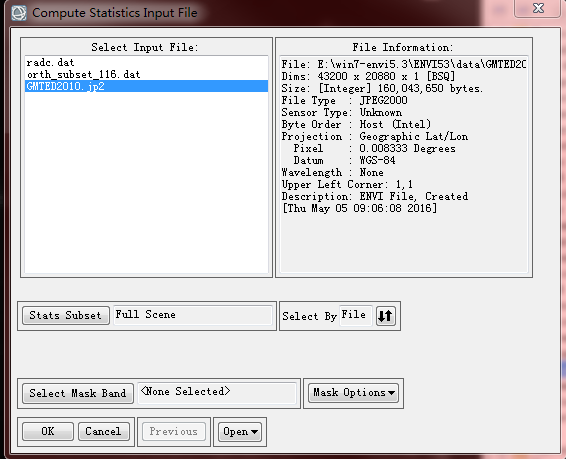Viewport: 566px width, 459px height.
Task: Open the Stats Subset dialog
Action: [66, 316]
